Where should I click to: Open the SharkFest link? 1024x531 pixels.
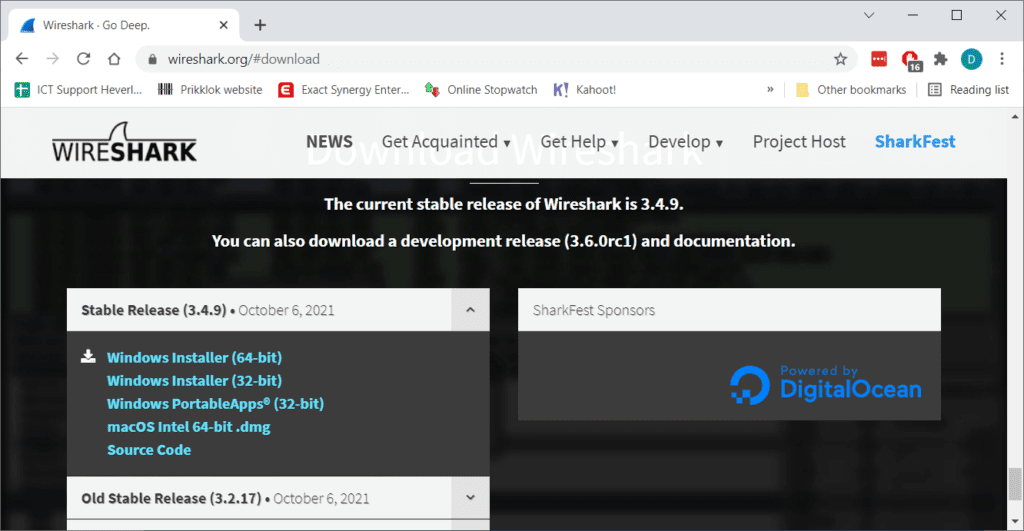915,142
